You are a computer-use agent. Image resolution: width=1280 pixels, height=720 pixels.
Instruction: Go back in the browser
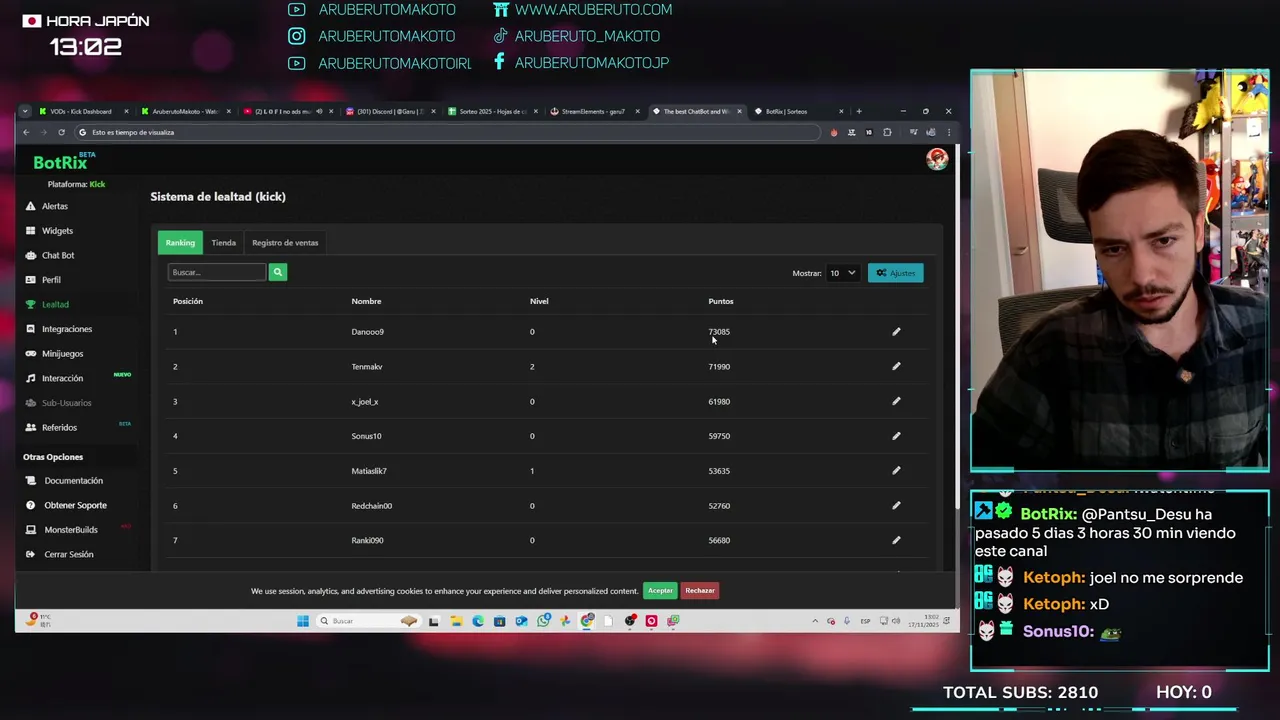[x=26, y=132]
